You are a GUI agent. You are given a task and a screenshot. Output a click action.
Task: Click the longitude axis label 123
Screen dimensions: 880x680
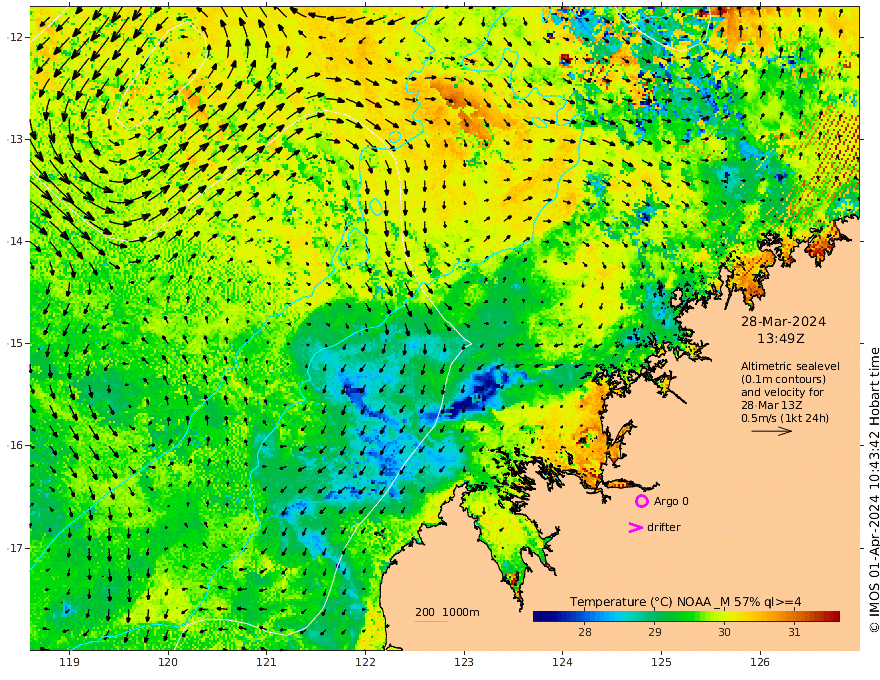[464, 663]
